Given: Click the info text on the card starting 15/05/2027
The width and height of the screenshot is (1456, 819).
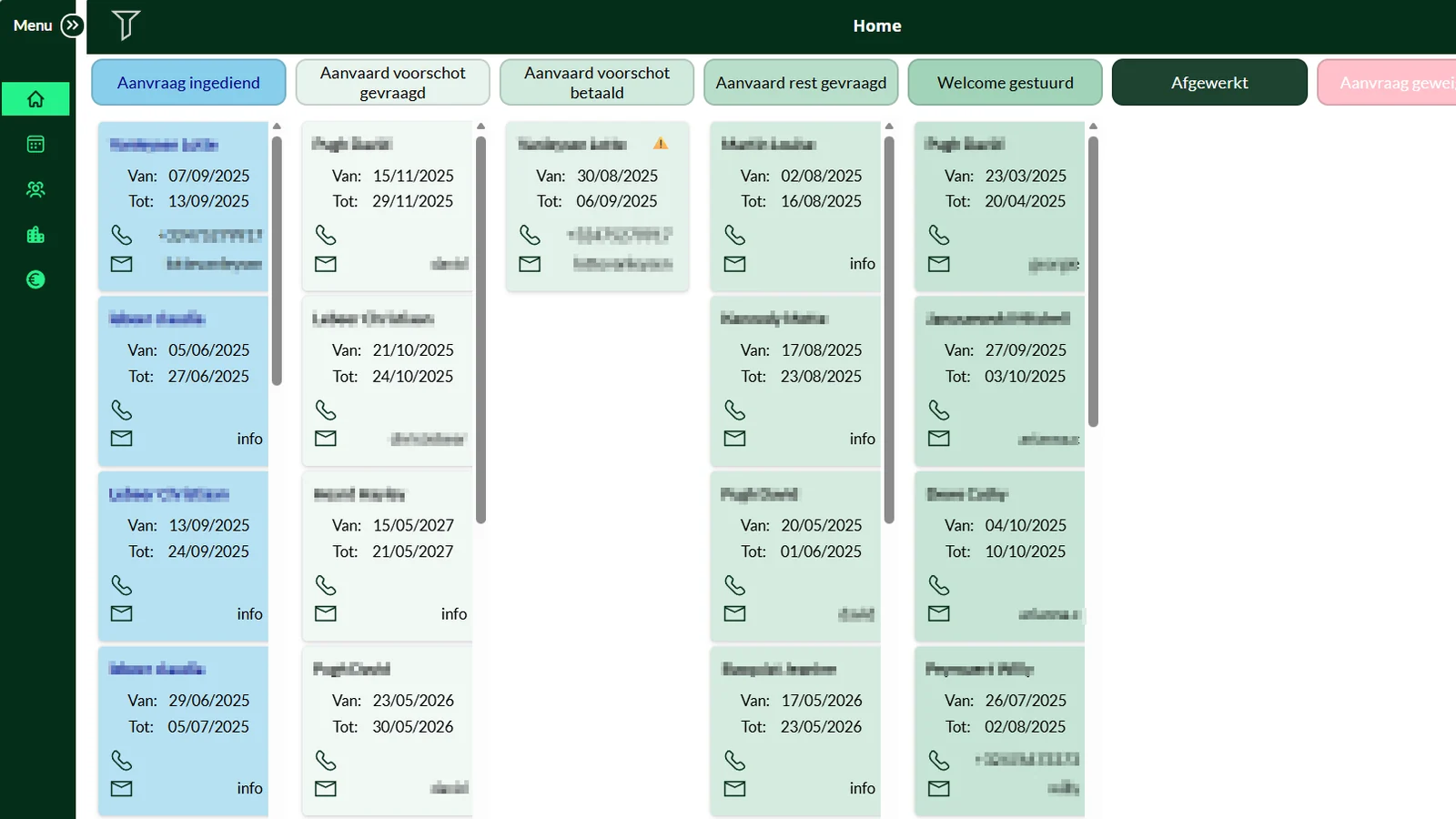Looking at the screenshot, I should [454, 614].
